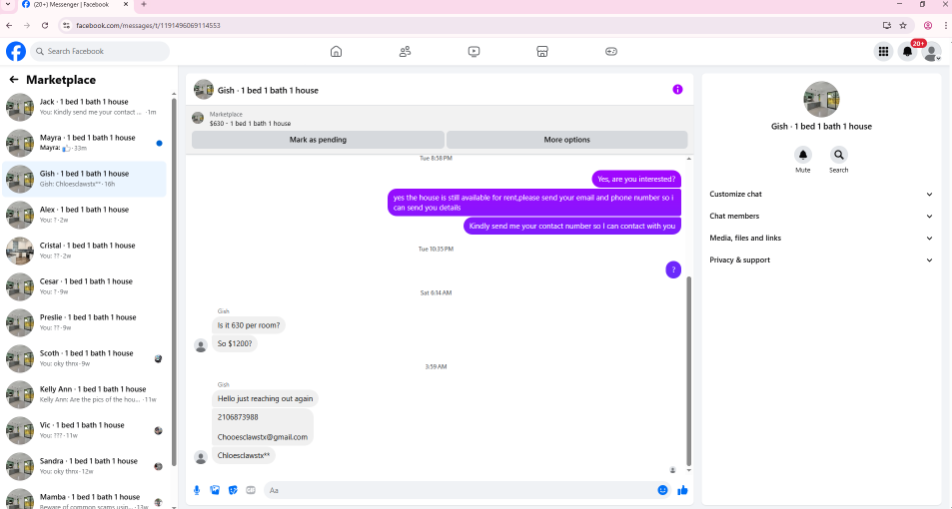
Task: Click the Gish listing thumbnail in right panel
Action: [821, 99]
